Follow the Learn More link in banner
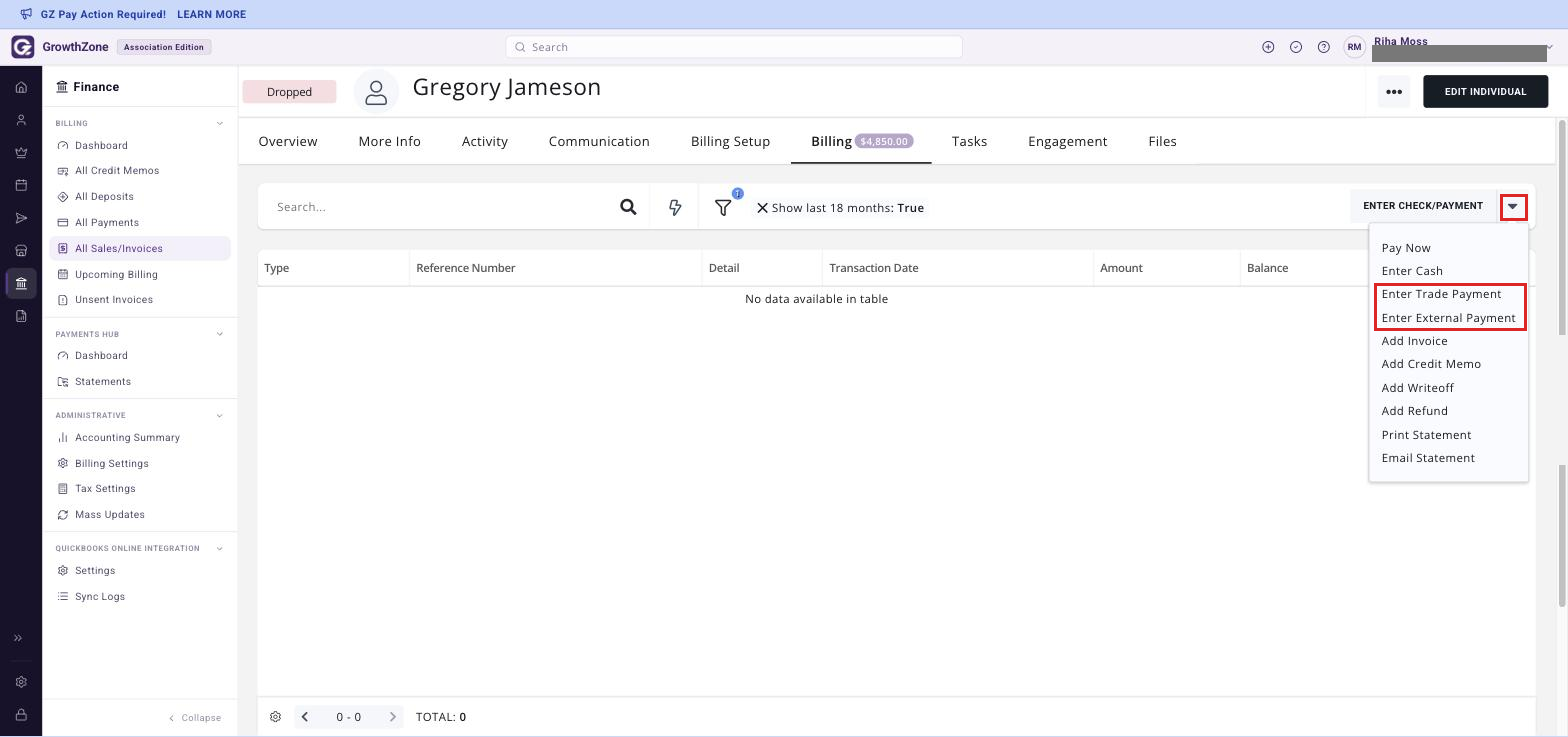Screen dimensions: 1568x737 pos(211,15)
